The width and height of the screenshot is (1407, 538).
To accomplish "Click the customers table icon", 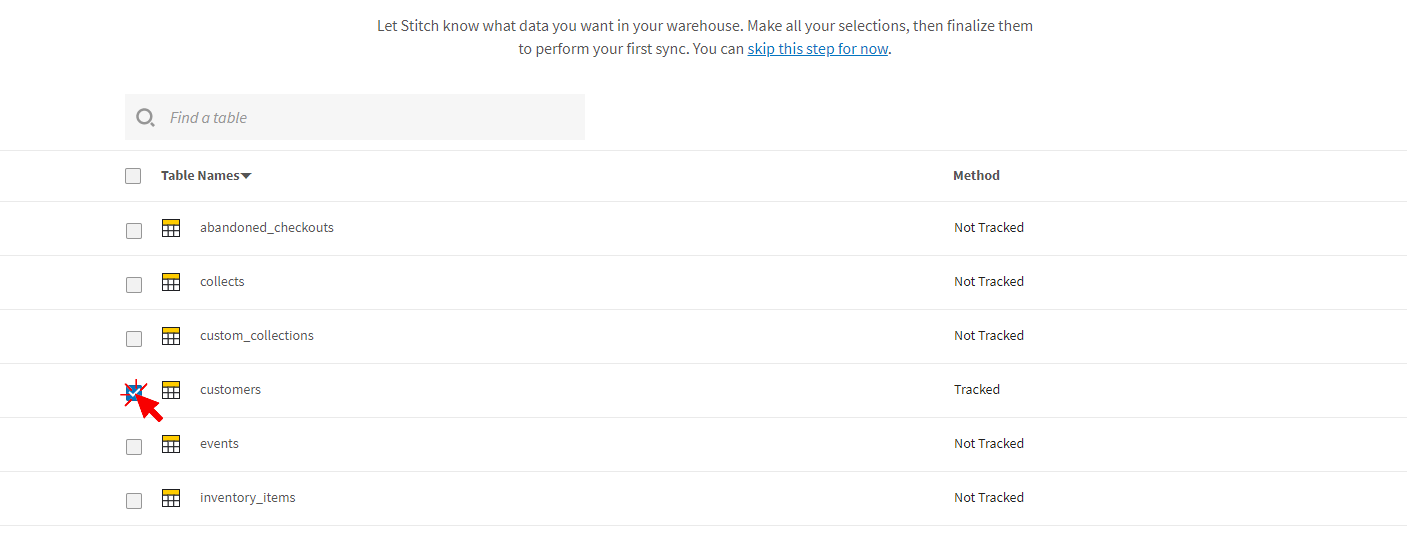I will click(171, 390).
